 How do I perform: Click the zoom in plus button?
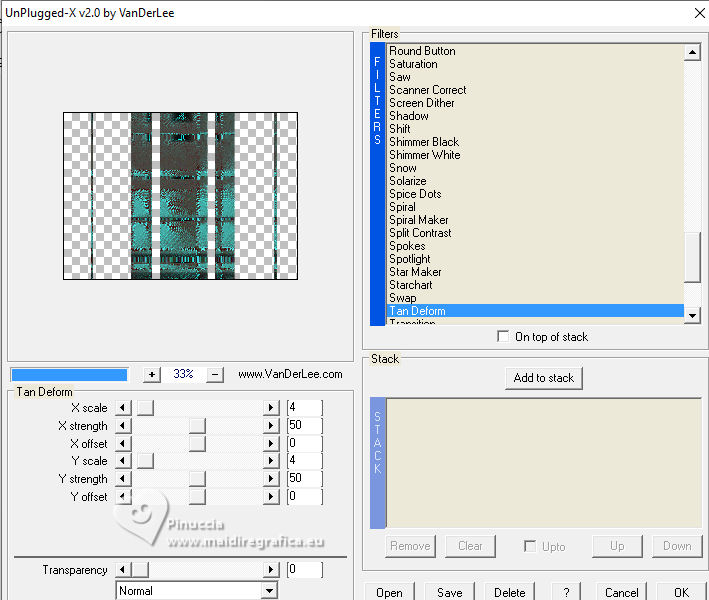click(152, 374)
